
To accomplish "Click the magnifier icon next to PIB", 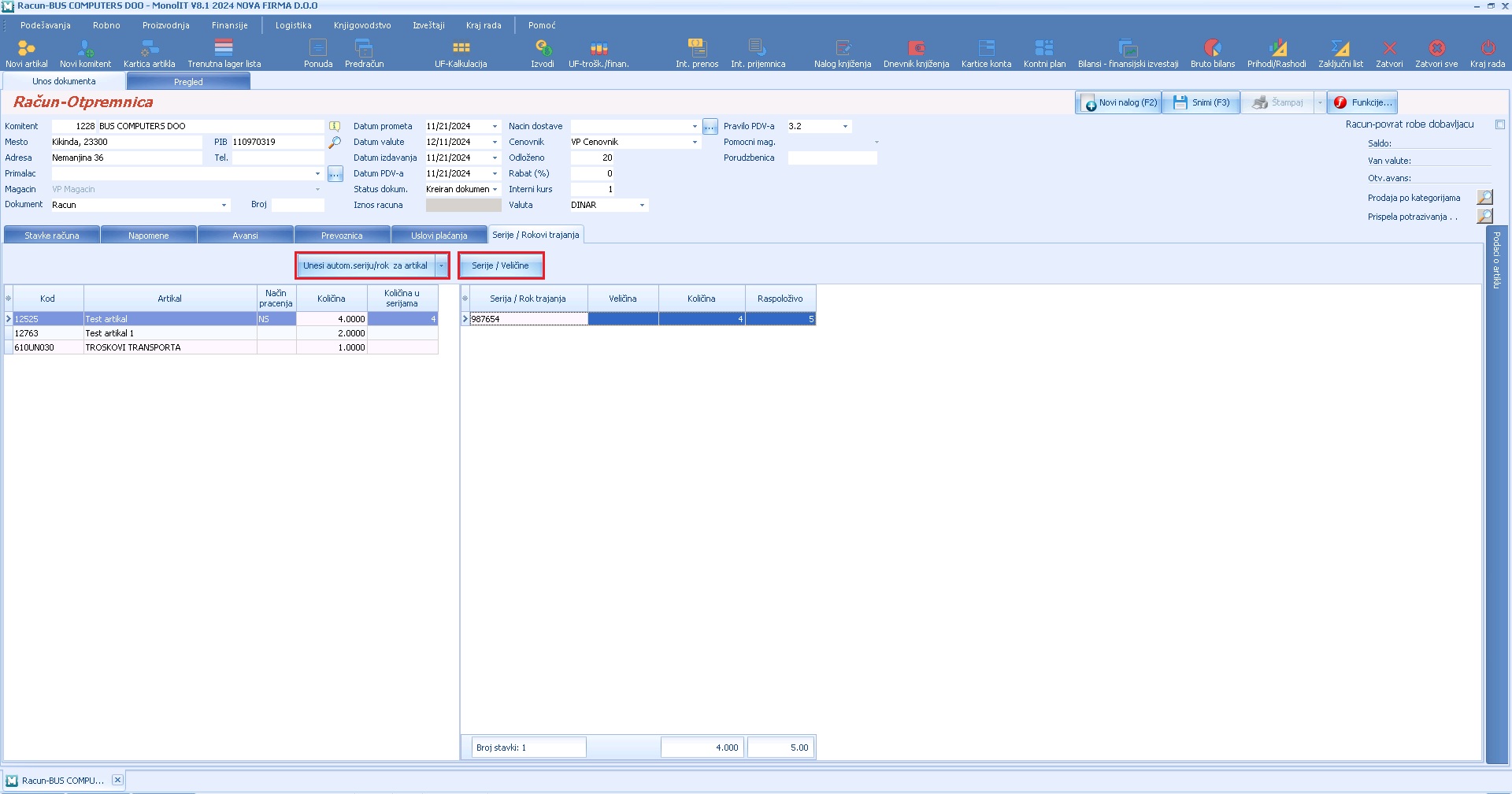I will click(x=335, y=142).
